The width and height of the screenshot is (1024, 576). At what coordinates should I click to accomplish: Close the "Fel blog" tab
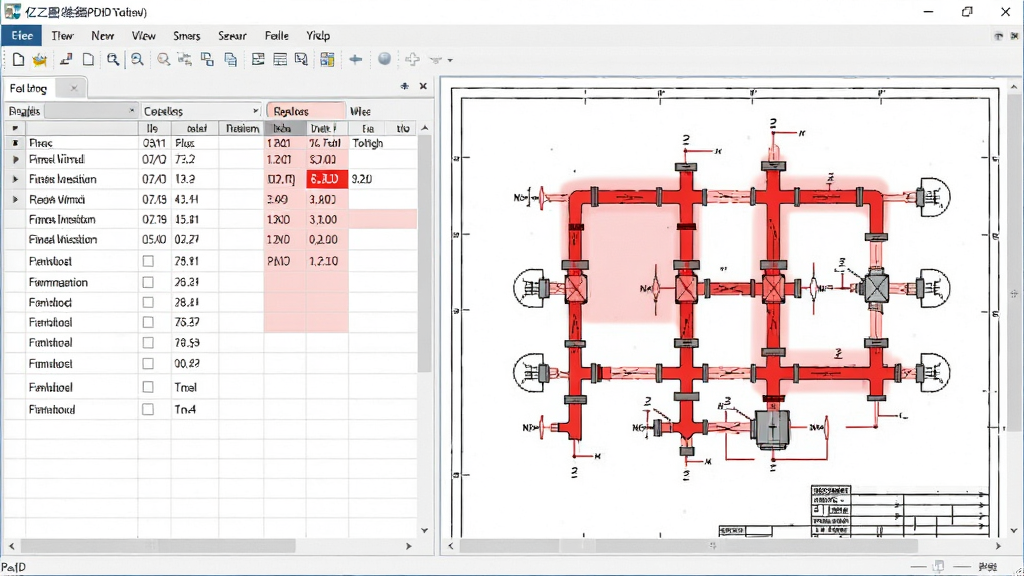pos(74,88)
